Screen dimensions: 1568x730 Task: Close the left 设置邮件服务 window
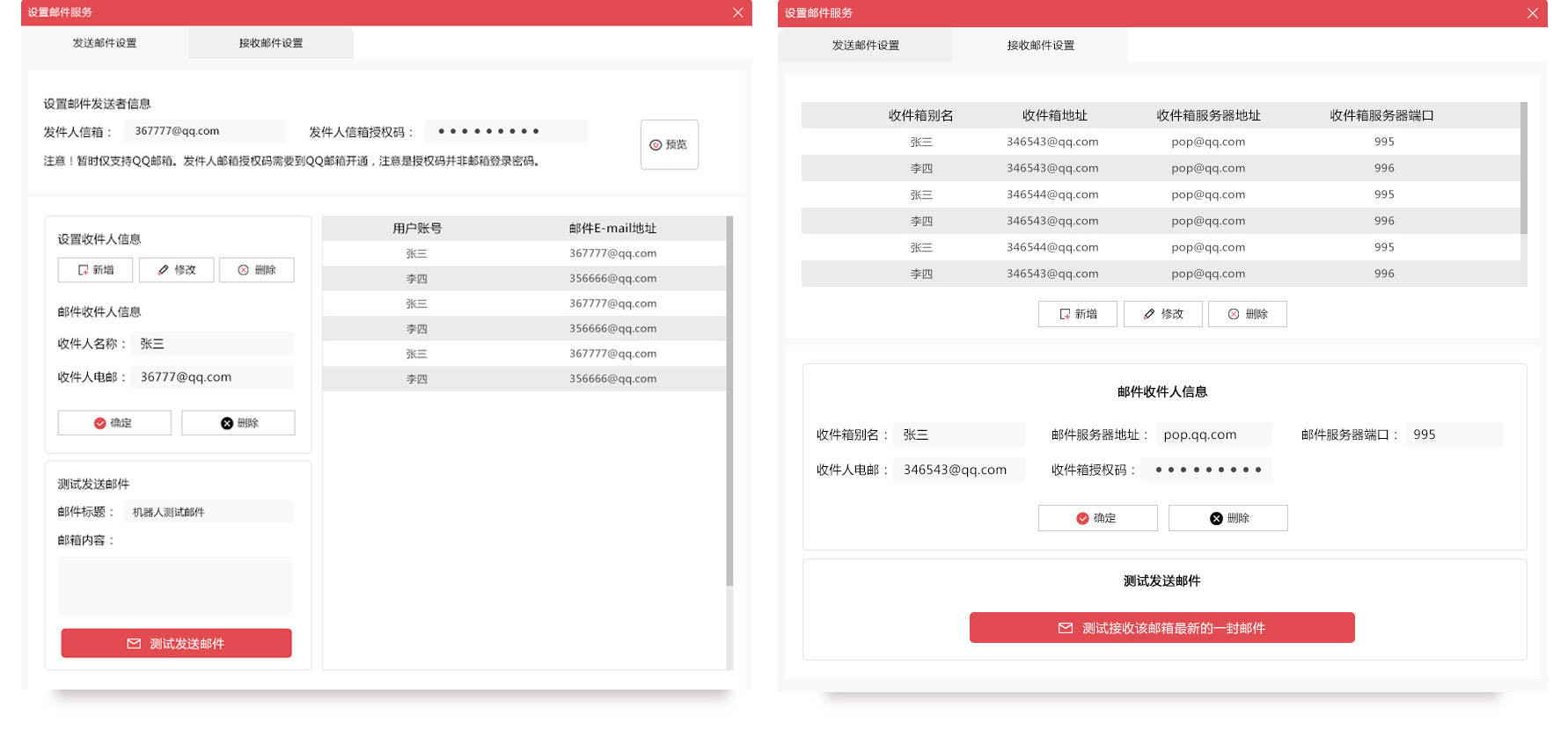[737, 12]
